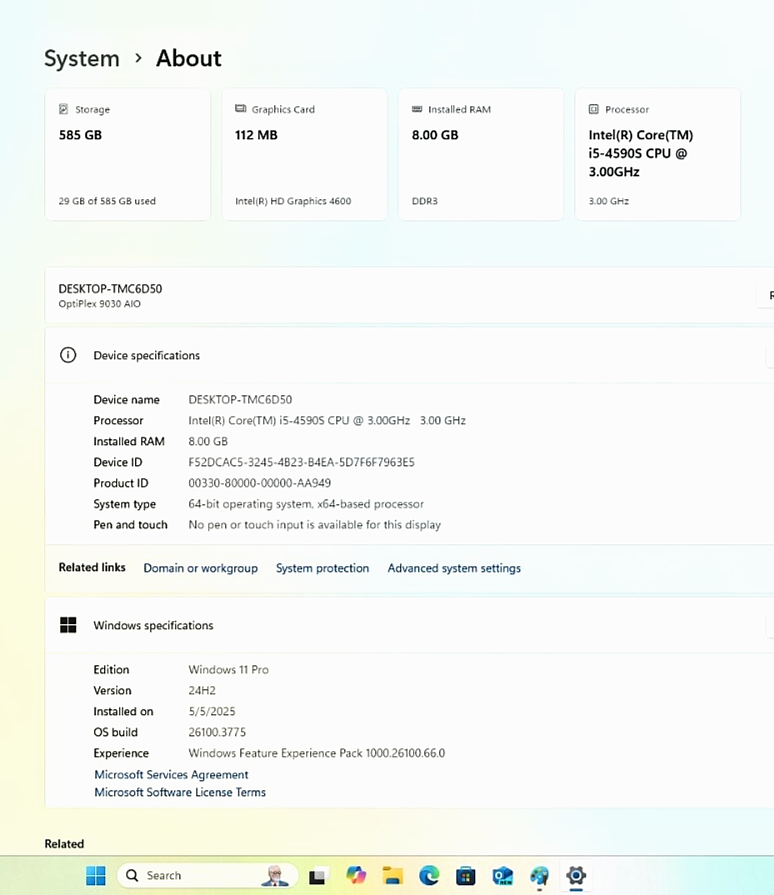This screenshot has height=895, width=774.
Task: Open the Storage card showing 585 GB
Action: (128, 154)
